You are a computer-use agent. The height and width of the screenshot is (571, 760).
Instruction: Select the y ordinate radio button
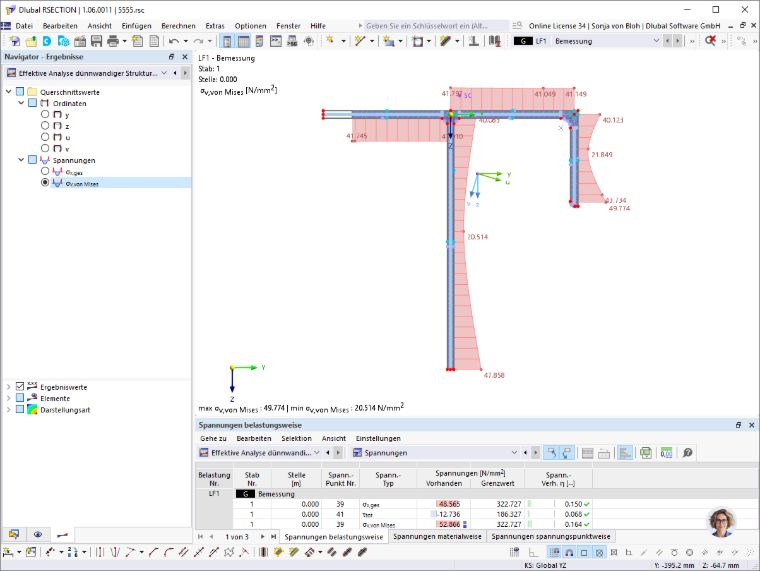click(45, 114)
